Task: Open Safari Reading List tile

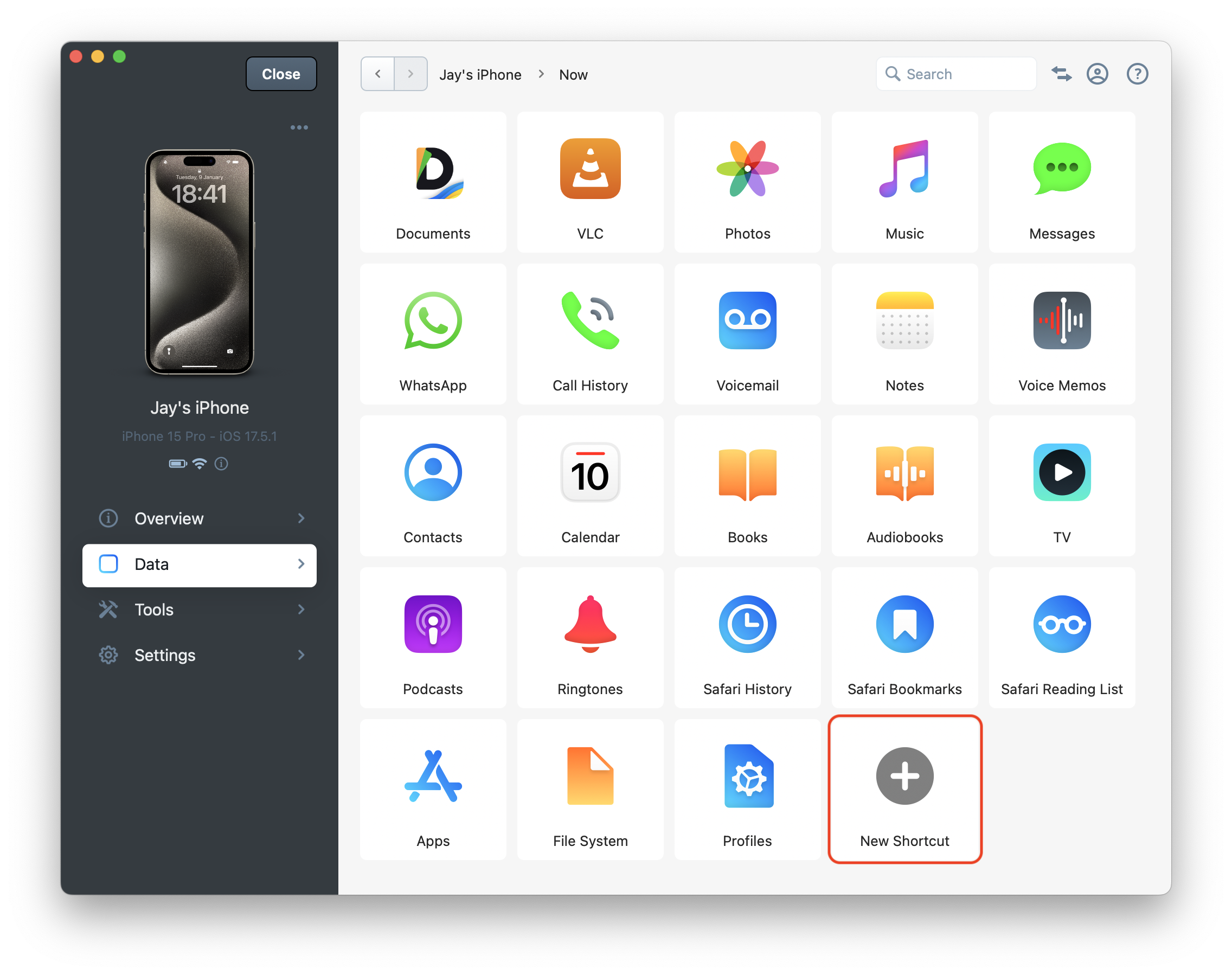Action: [x=1061, y=638]
